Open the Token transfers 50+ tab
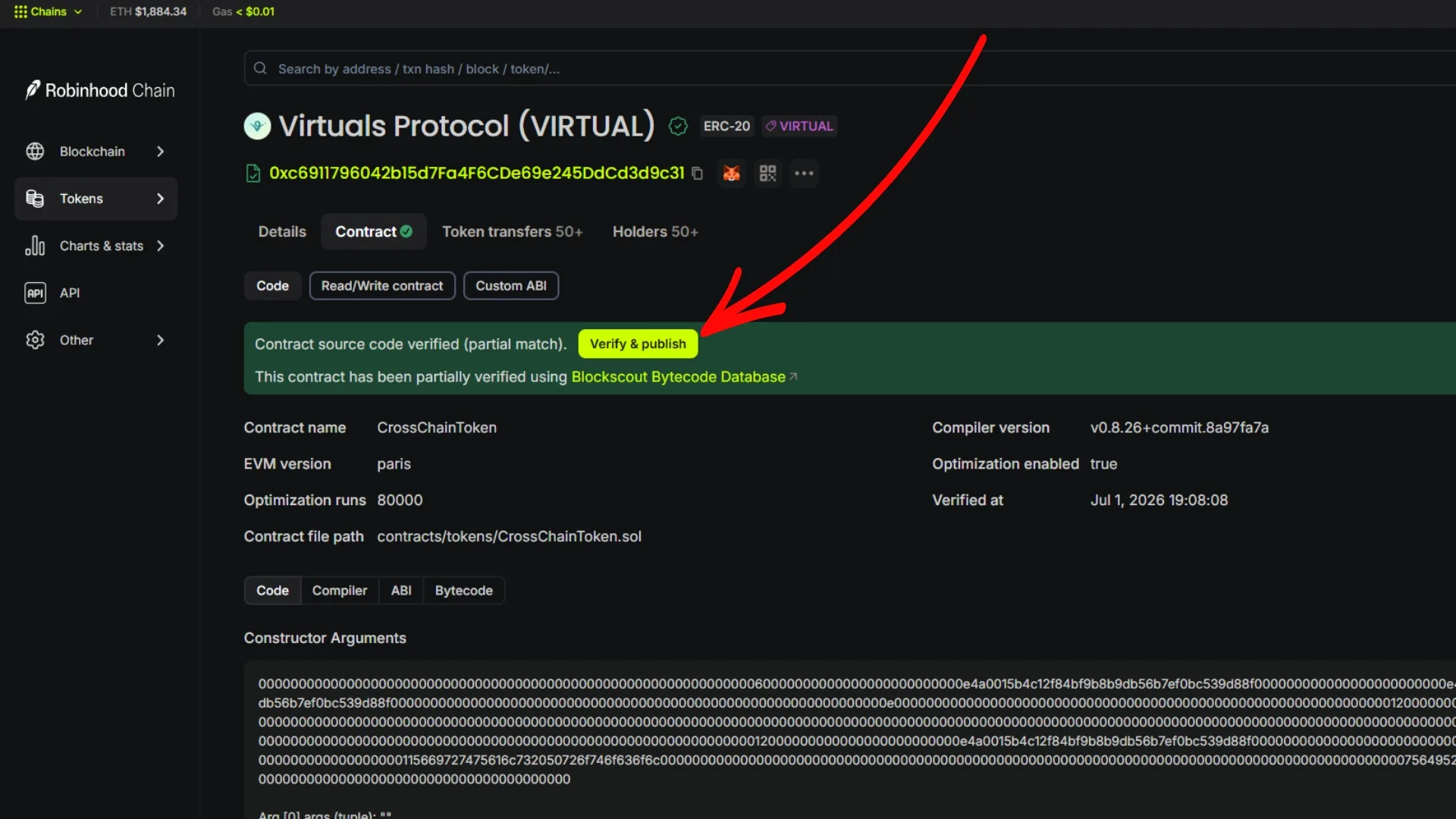Screen dimensions: 1456x819 513,231
